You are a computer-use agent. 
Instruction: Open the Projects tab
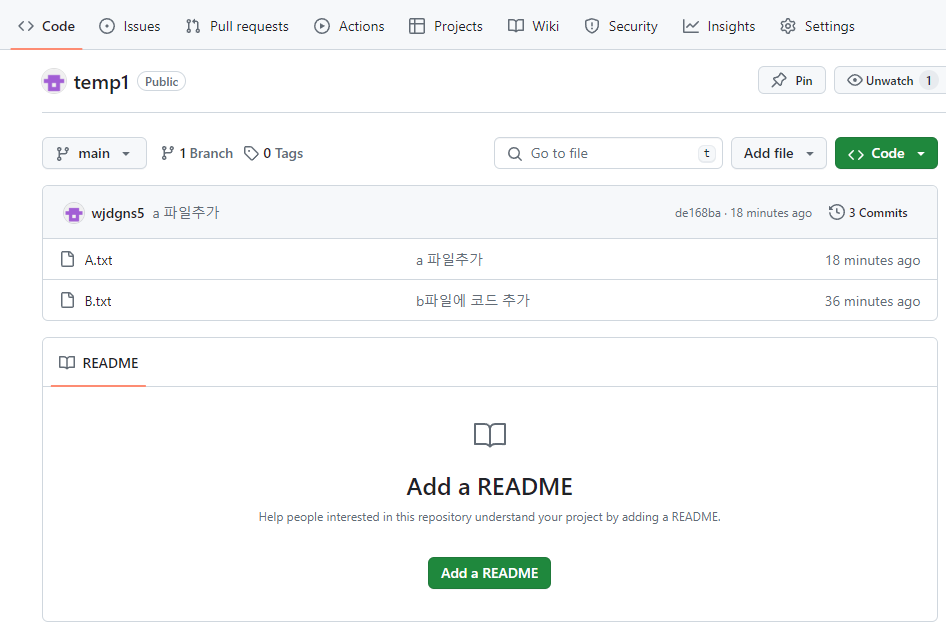[446, 27]
